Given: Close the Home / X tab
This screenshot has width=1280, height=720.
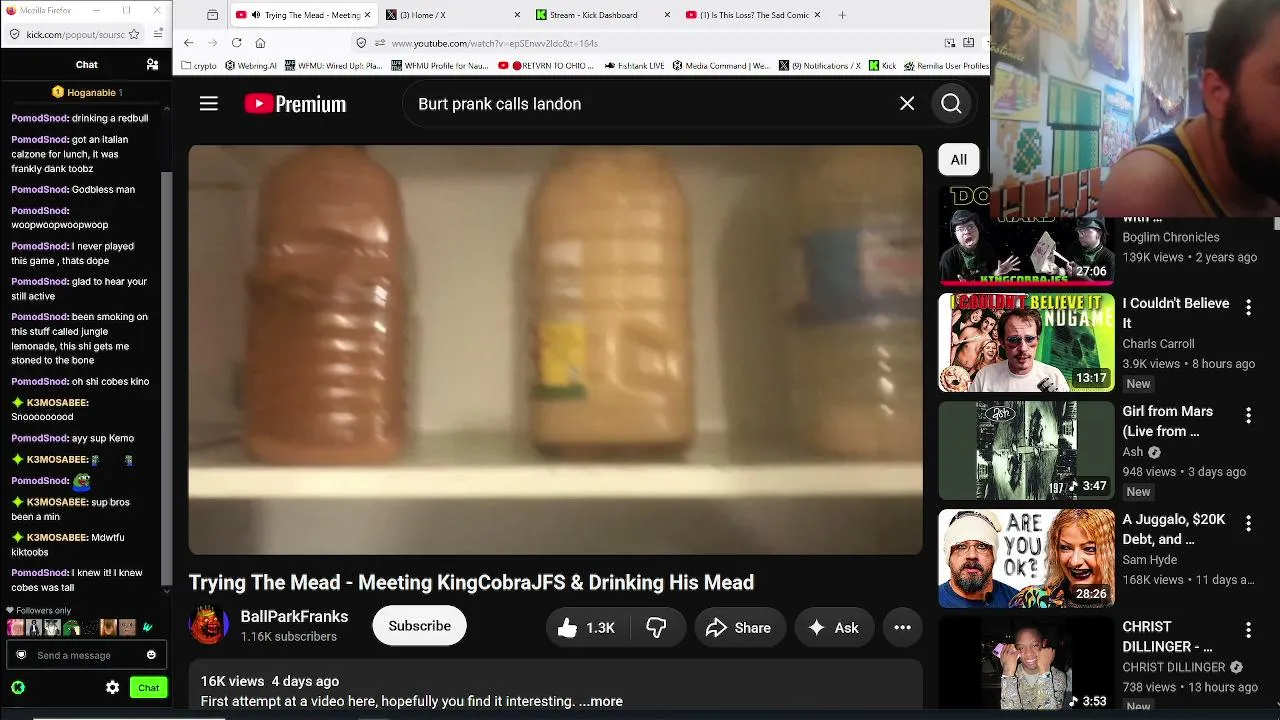Looking at the screenshot, I should [517, 15].
